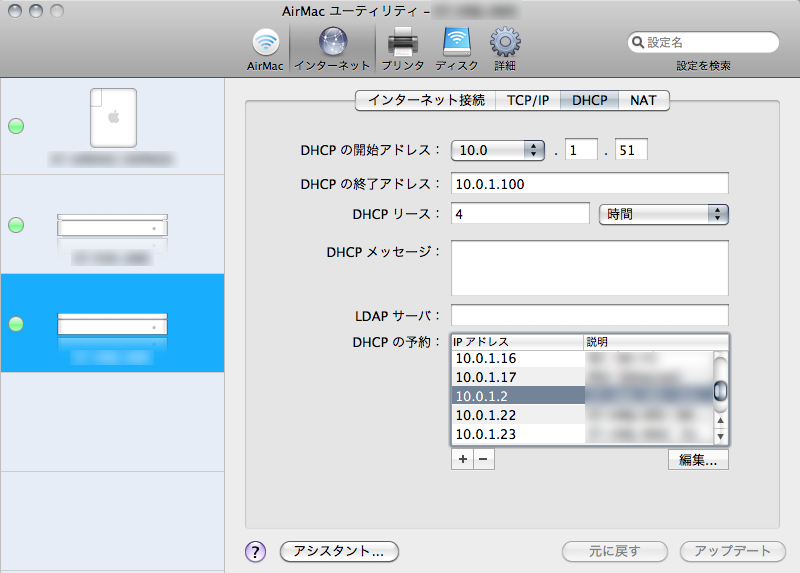This screenshot has height=573, width=800.
Task: Select the AirMac Express device in sidebar
Action: coord(112,125)
